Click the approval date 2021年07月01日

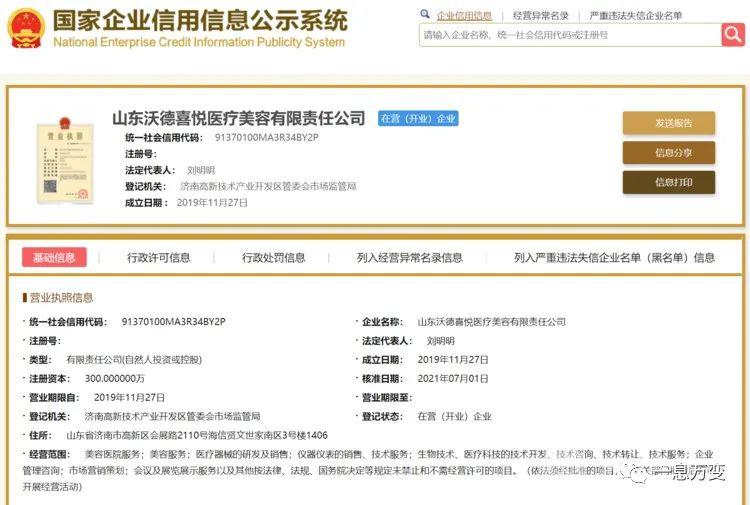point(453,379)
